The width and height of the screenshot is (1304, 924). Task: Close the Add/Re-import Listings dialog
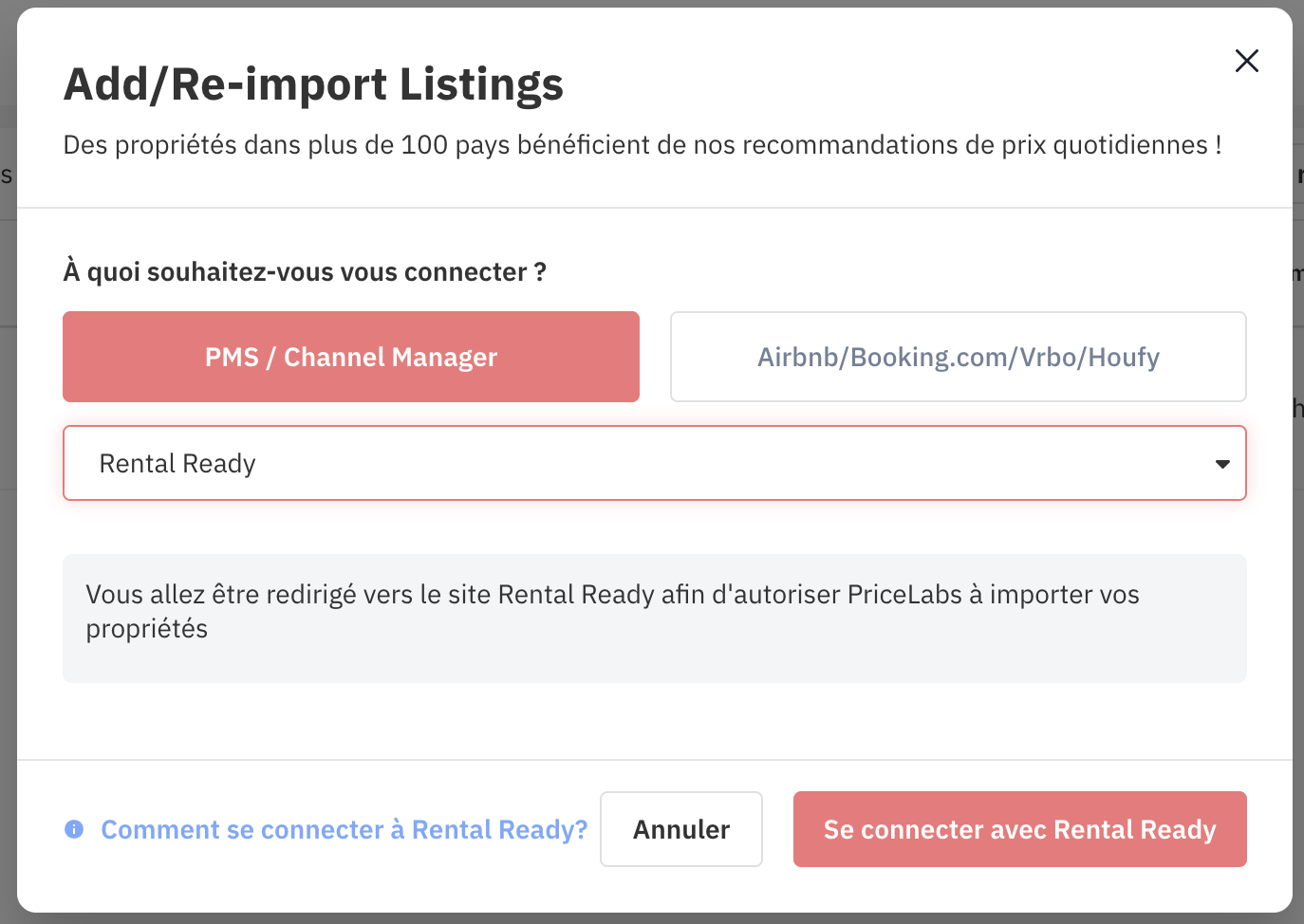point(1246,61)
